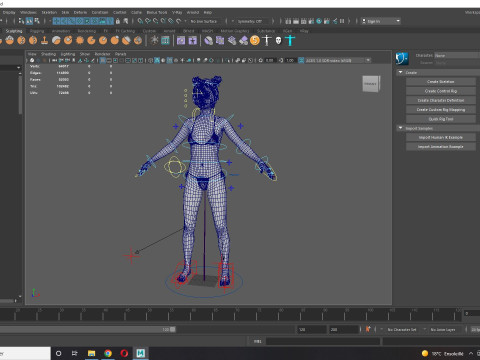Click the Create Skeleton button
The height and width of the screenshot is (360, 480).
click(x=441, y=82)
